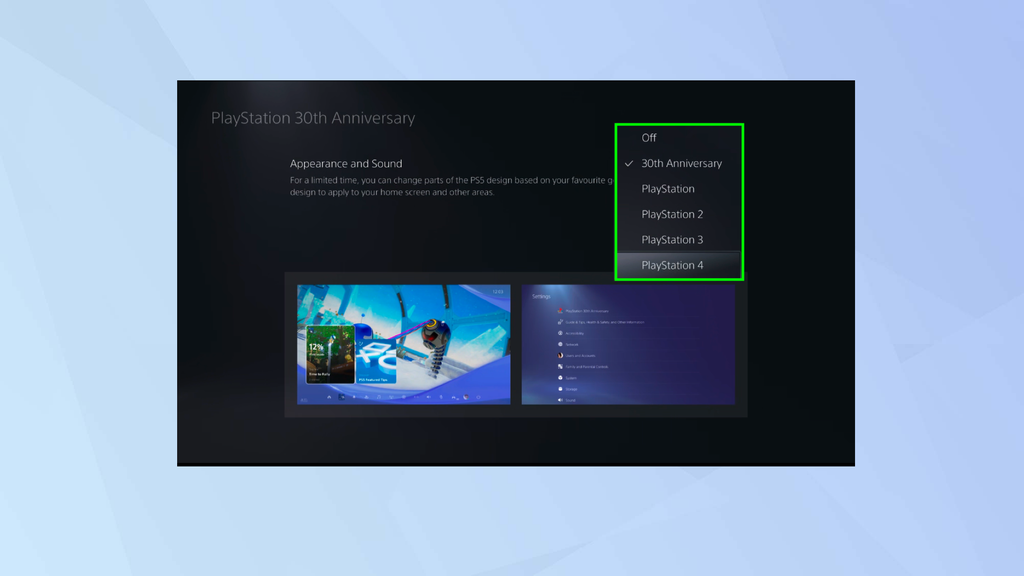Click the PlayStation 30th Anniversary star icon

pos(560,311)
